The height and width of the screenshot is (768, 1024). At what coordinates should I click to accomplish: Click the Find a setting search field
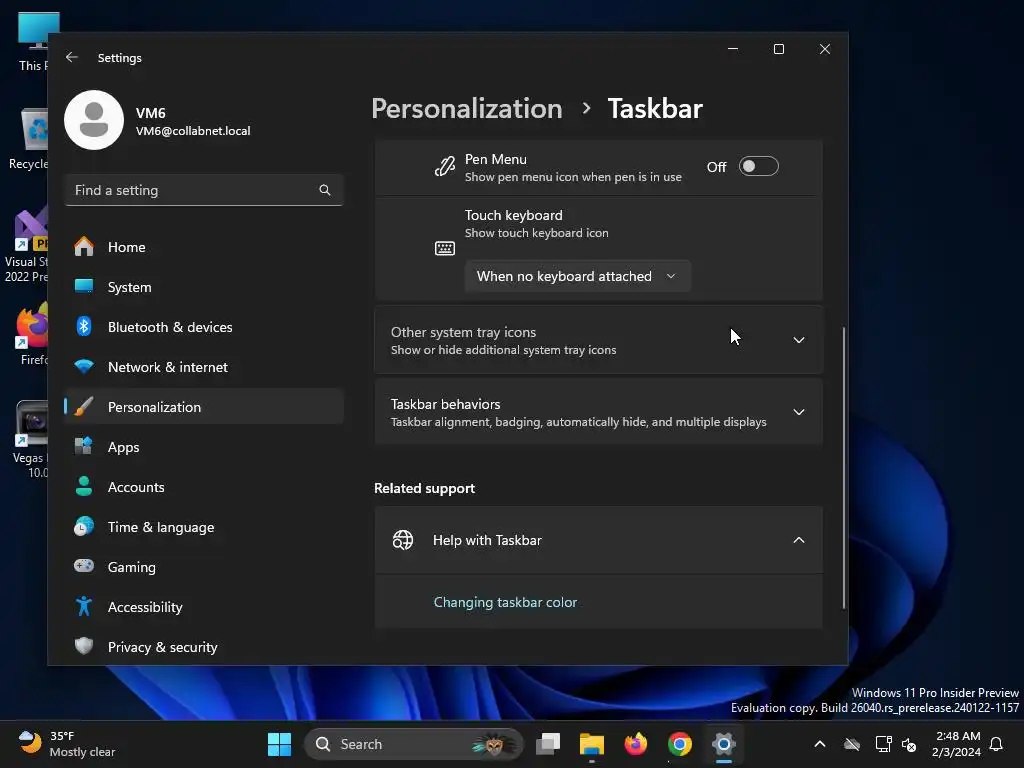pos(204,190)
